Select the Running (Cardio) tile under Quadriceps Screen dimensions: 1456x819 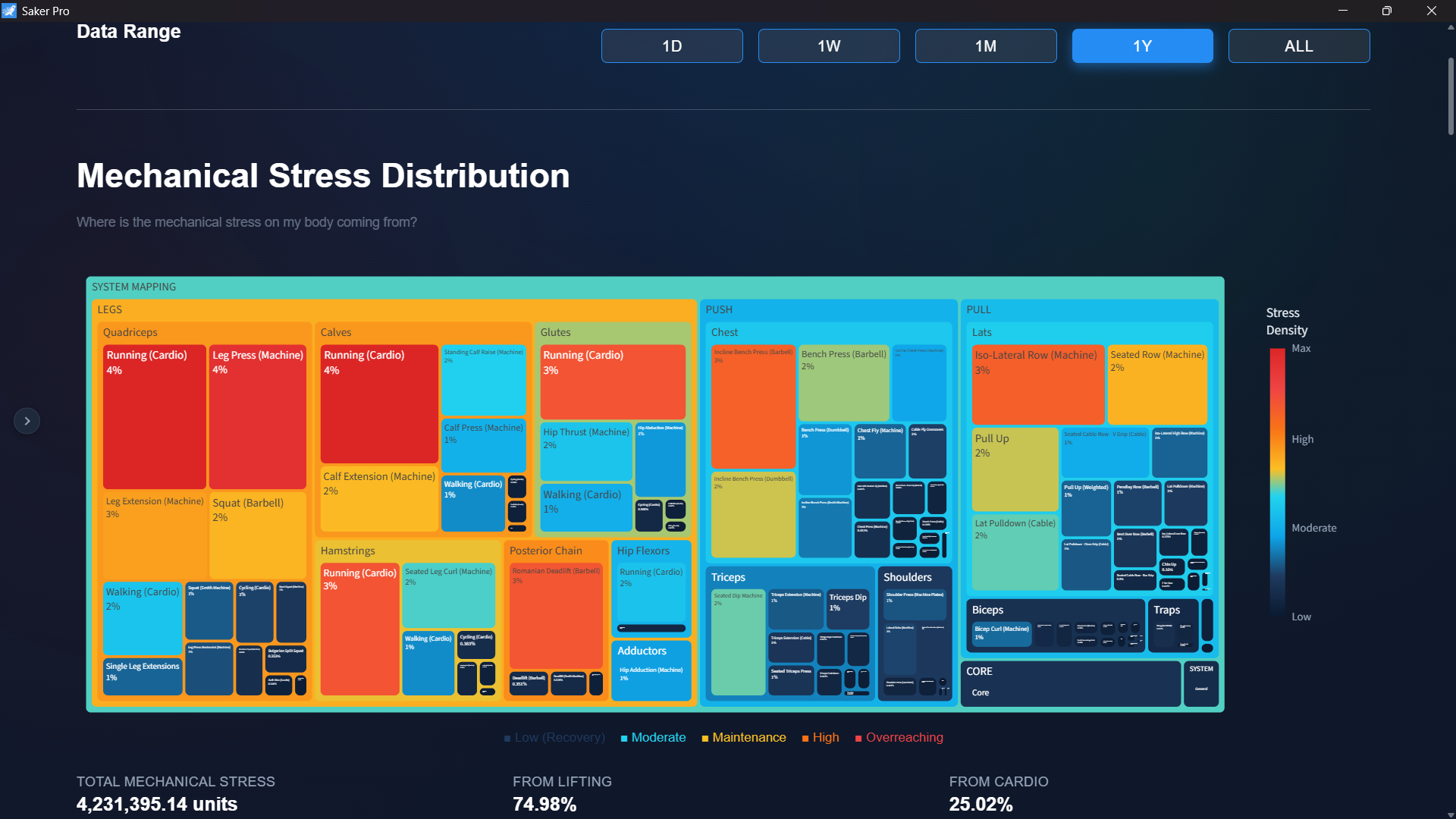coord(154,417)
